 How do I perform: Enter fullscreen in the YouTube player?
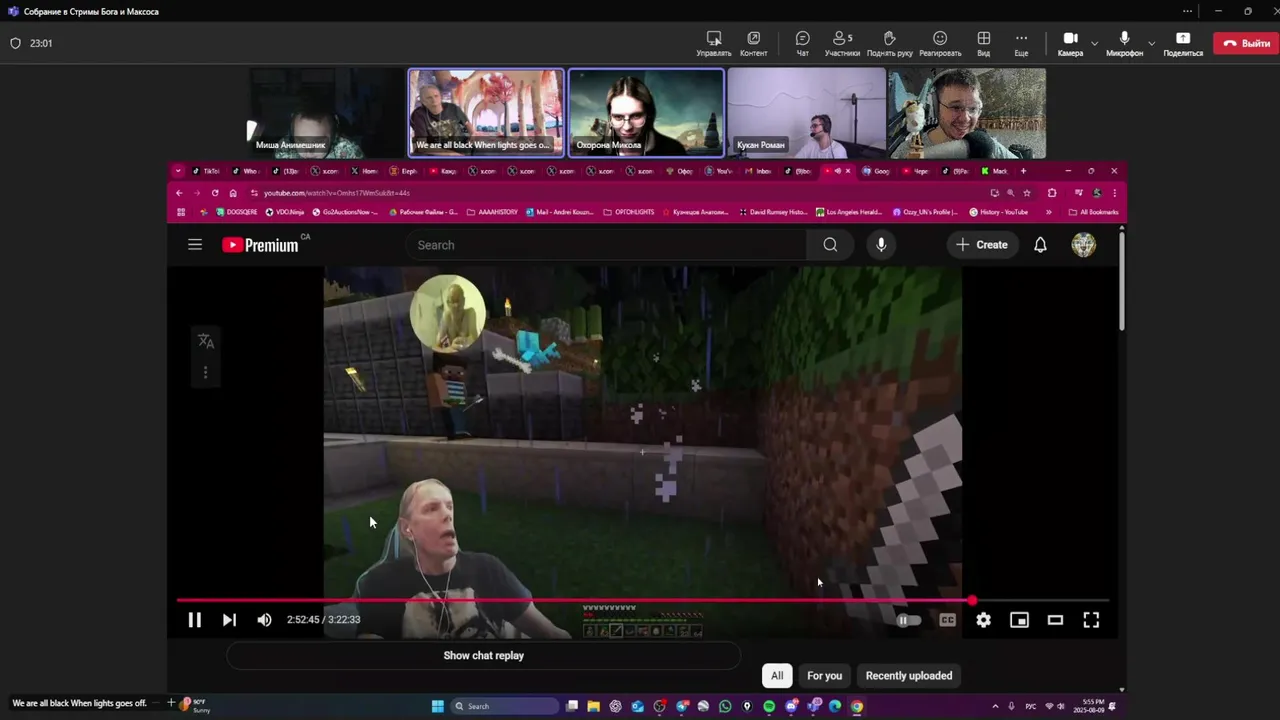(1091, 620)
